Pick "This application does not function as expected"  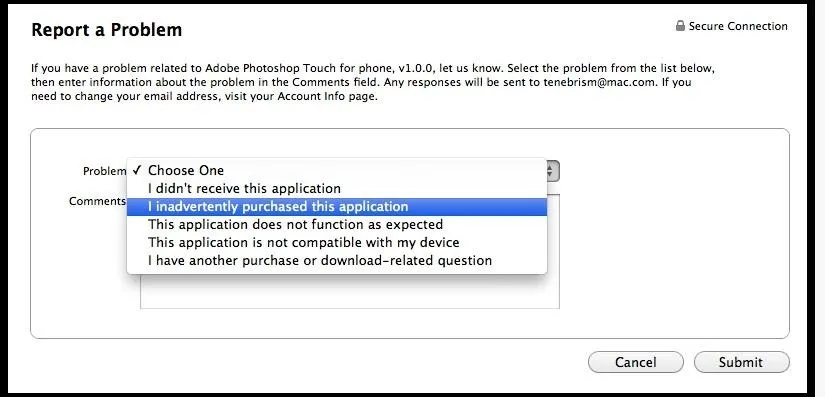337,225
